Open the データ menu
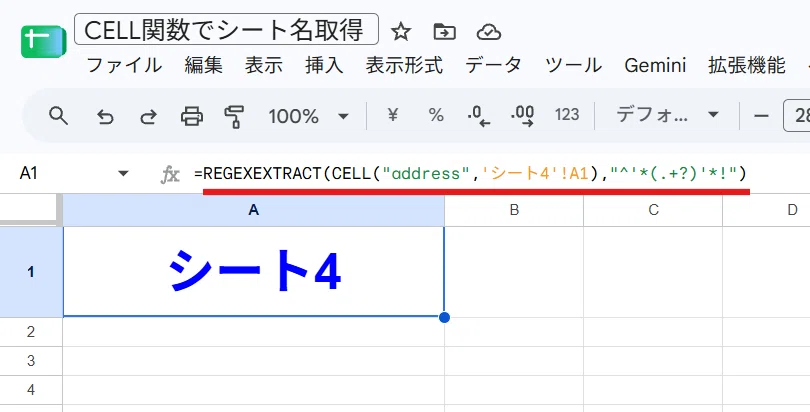Image resolution: width=810 pixels, height=412 pixels. click(x=493, y=66)
